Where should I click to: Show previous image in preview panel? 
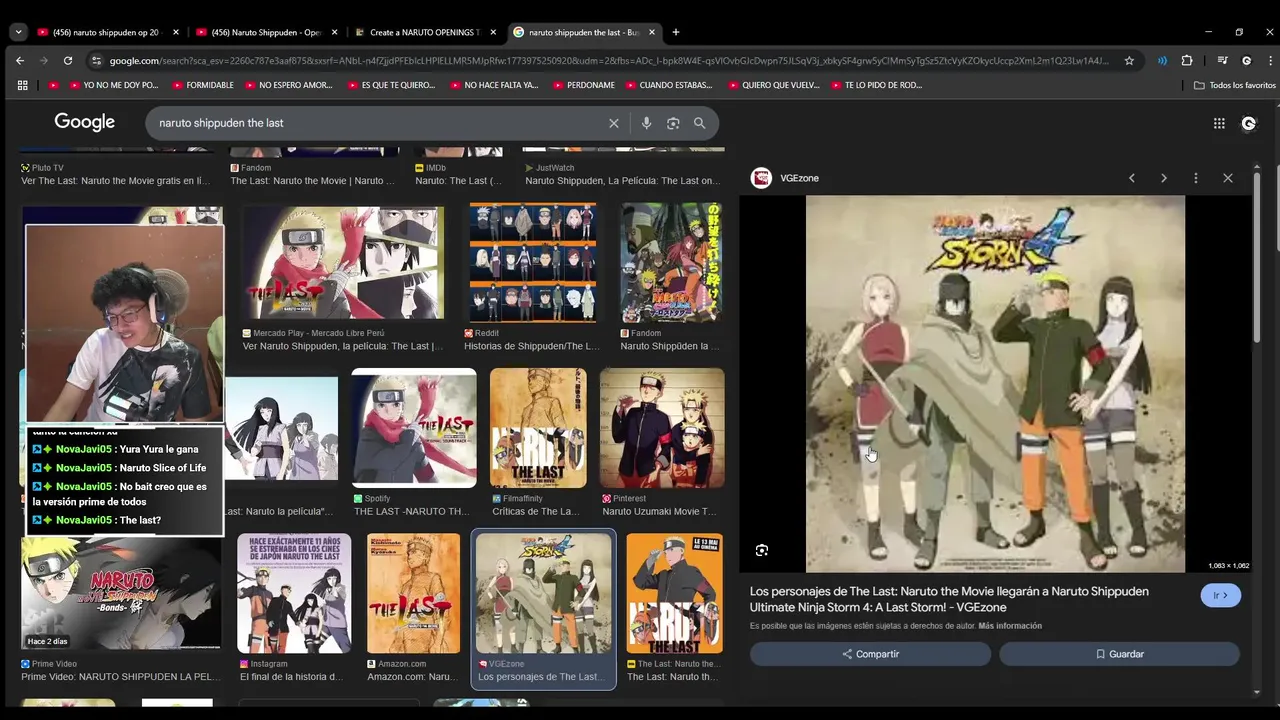tap(1132, 178)
